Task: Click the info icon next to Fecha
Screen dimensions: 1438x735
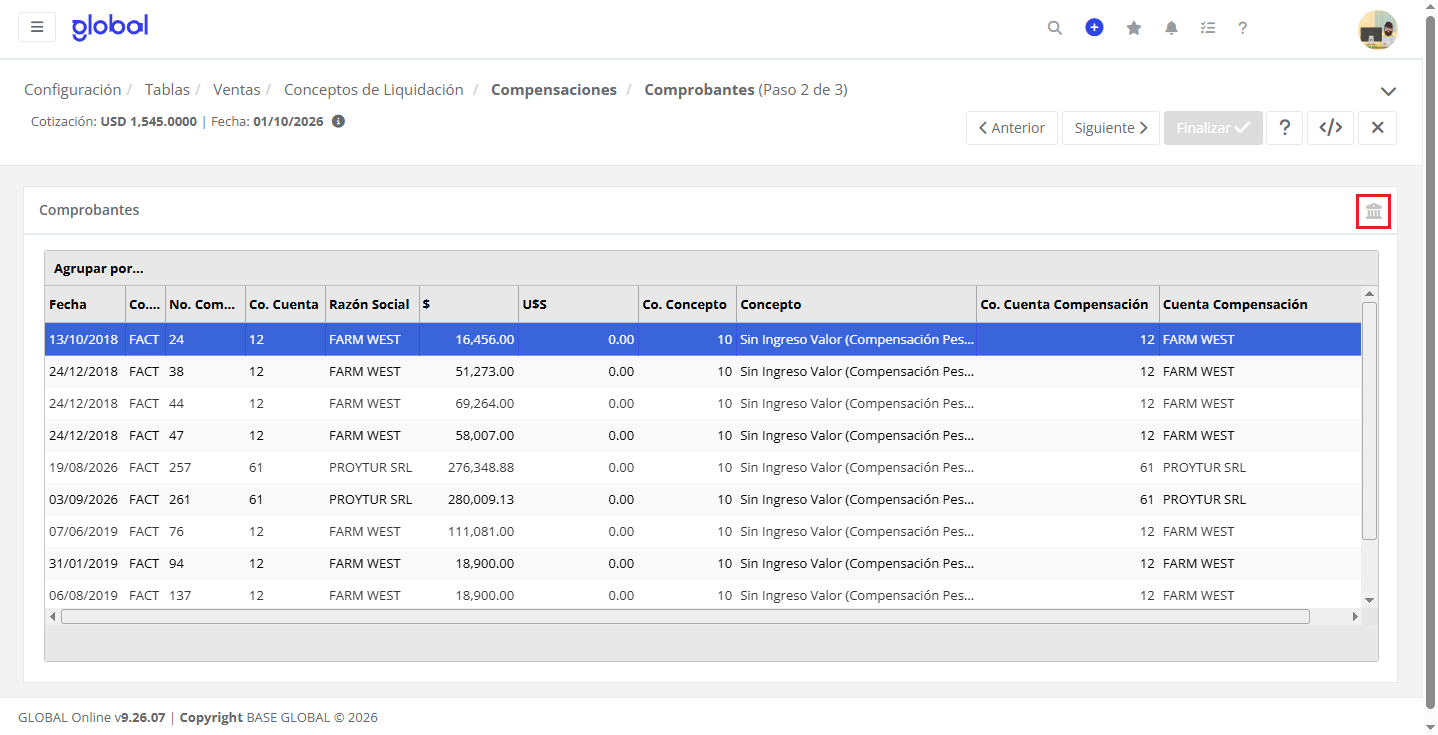Action: 338,121
